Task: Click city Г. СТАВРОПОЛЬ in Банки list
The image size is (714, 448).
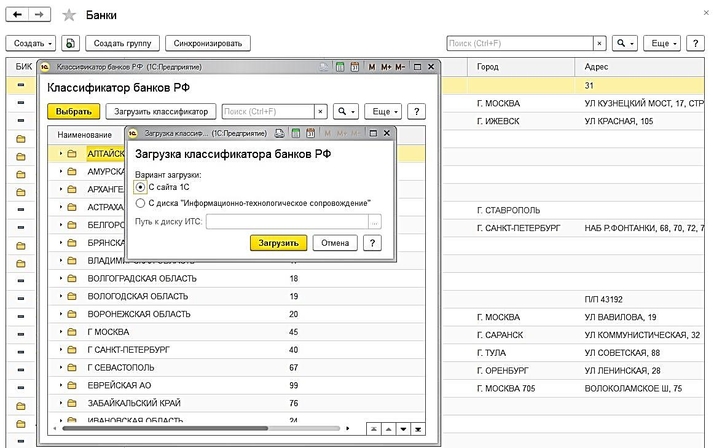Action: [x=508, y=210]
